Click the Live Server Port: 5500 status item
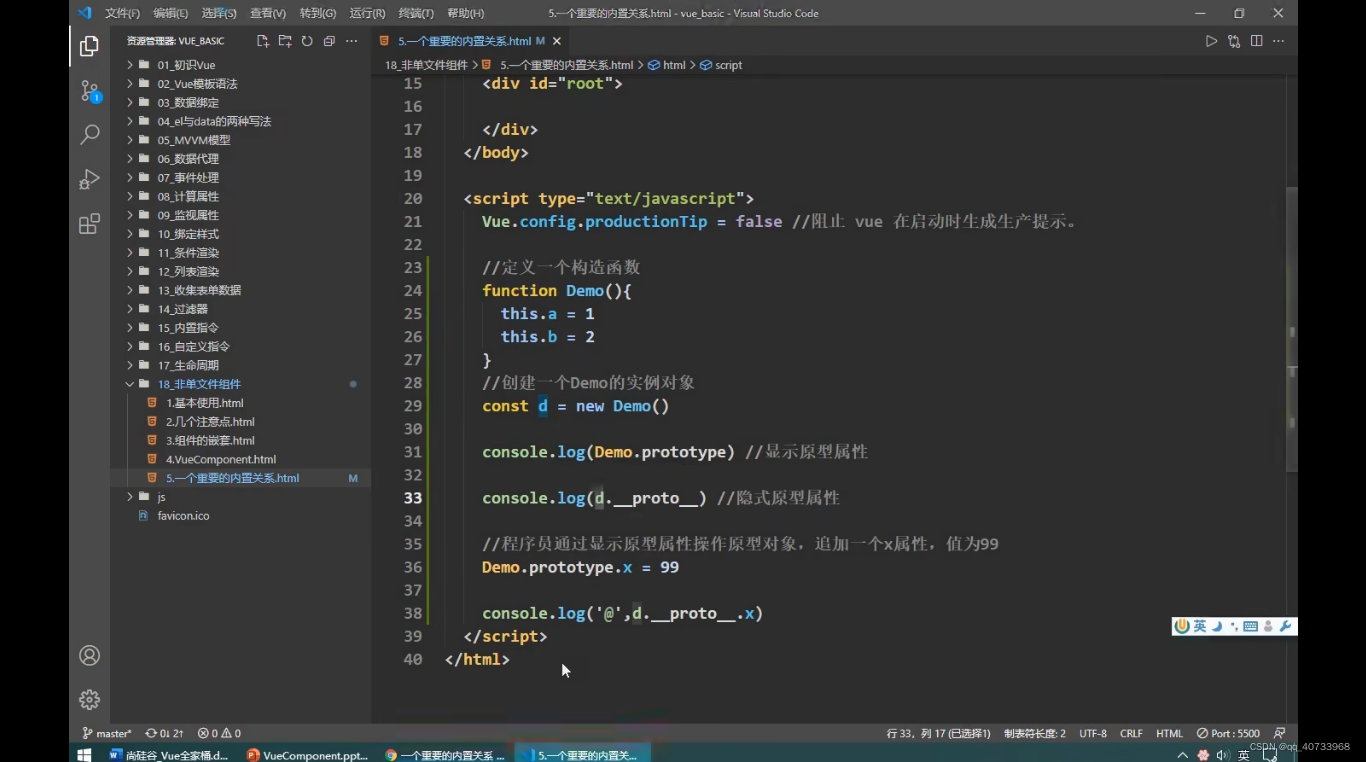Viewport: 1366px width, 762px height. coord(1228,733)
